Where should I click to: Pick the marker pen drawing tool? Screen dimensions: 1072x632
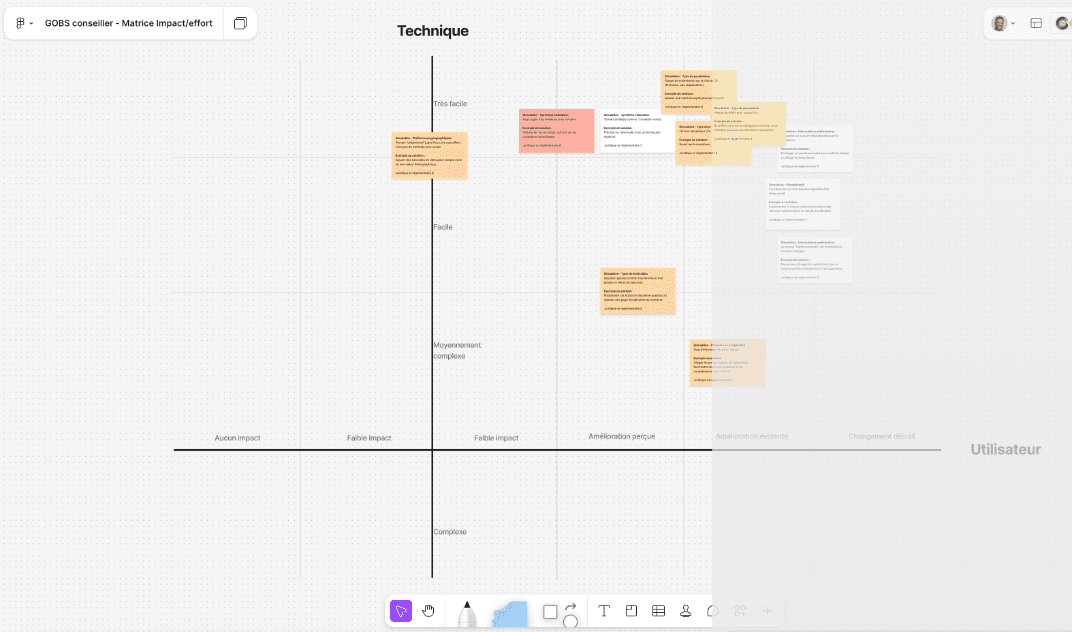[x=466, y=613]
